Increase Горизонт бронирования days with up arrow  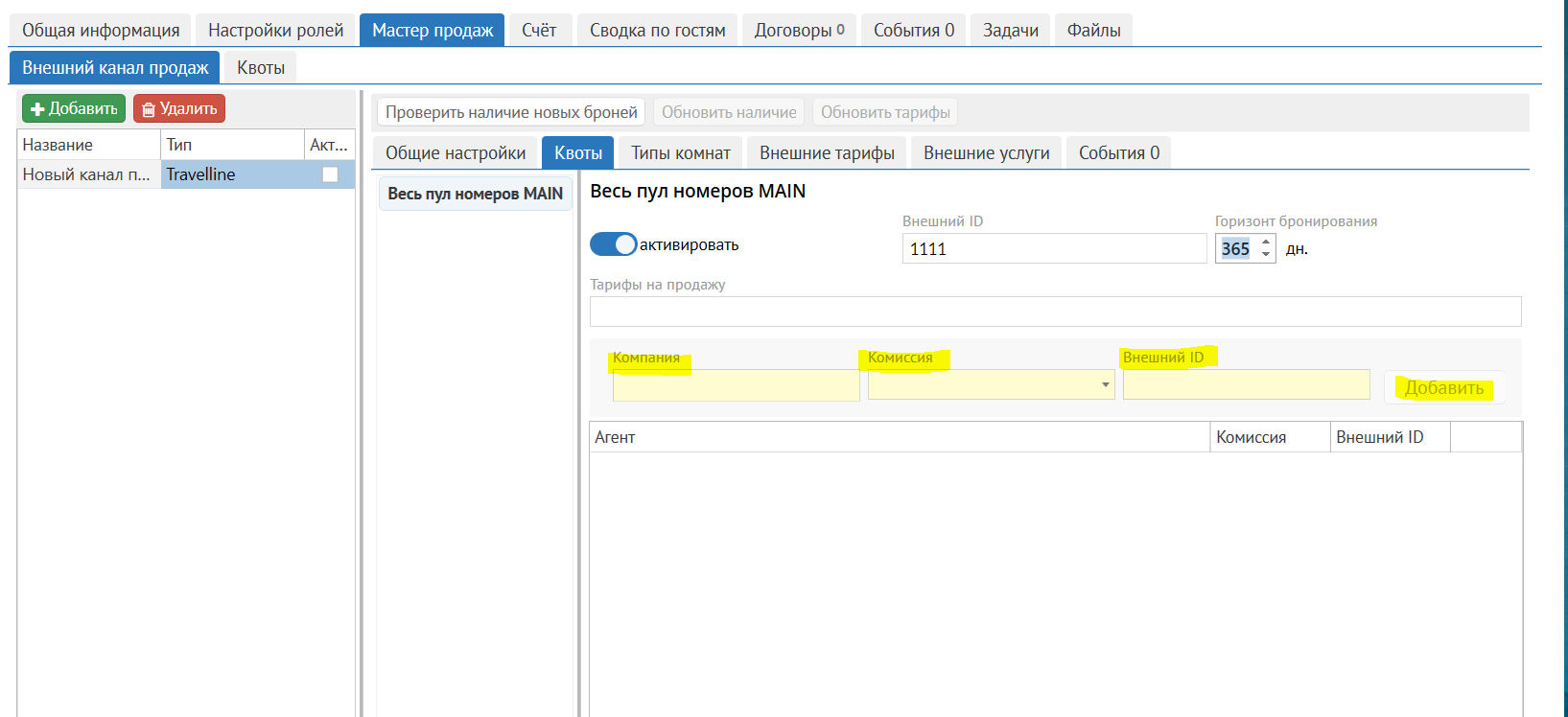point(1266,243)
